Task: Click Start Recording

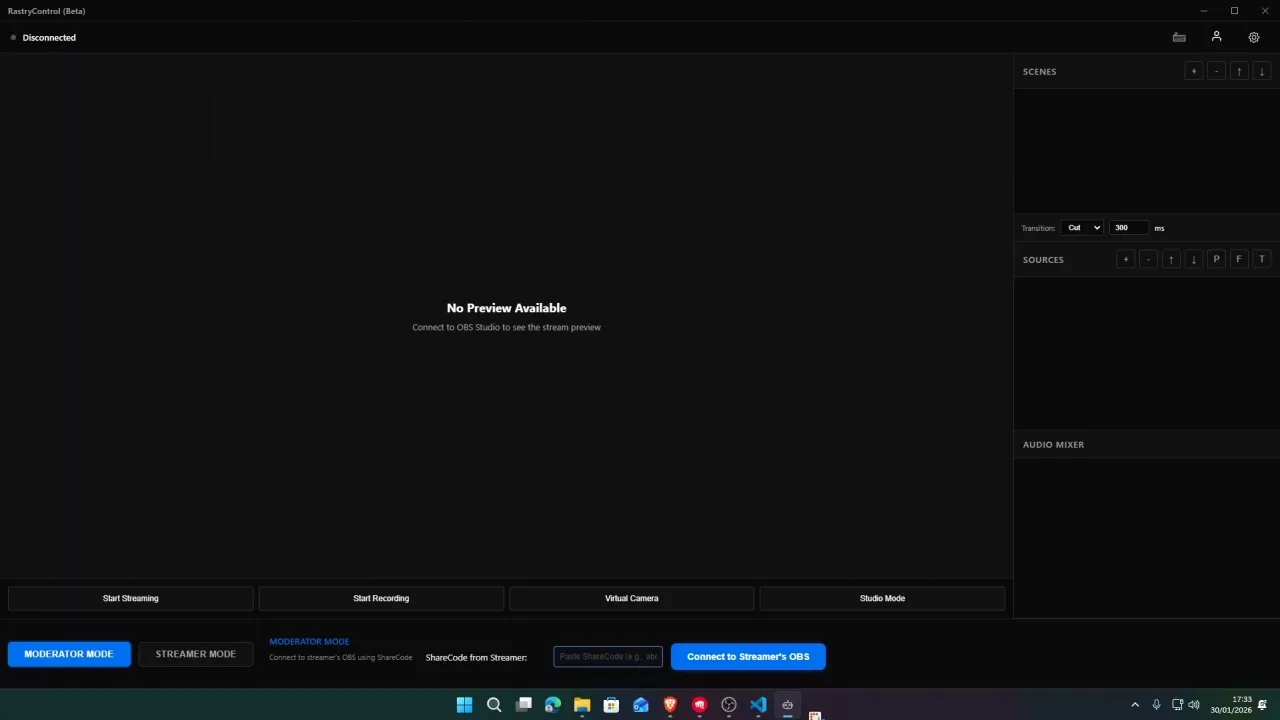Action: pyautogui.click(x=381, y=598)
